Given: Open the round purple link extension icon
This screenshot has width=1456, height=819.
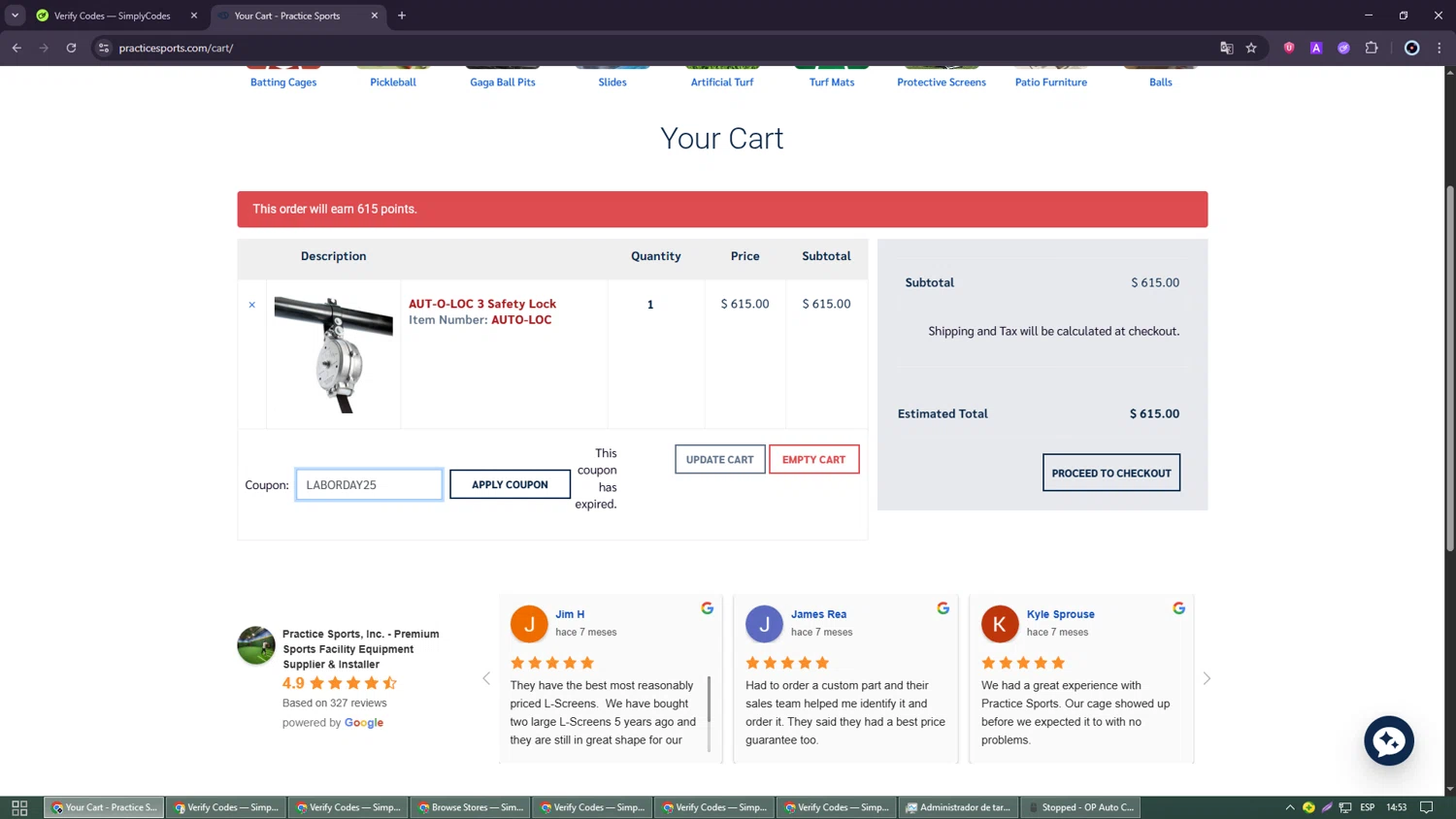Looking at the screenshot, I should tap(1343, 48).
